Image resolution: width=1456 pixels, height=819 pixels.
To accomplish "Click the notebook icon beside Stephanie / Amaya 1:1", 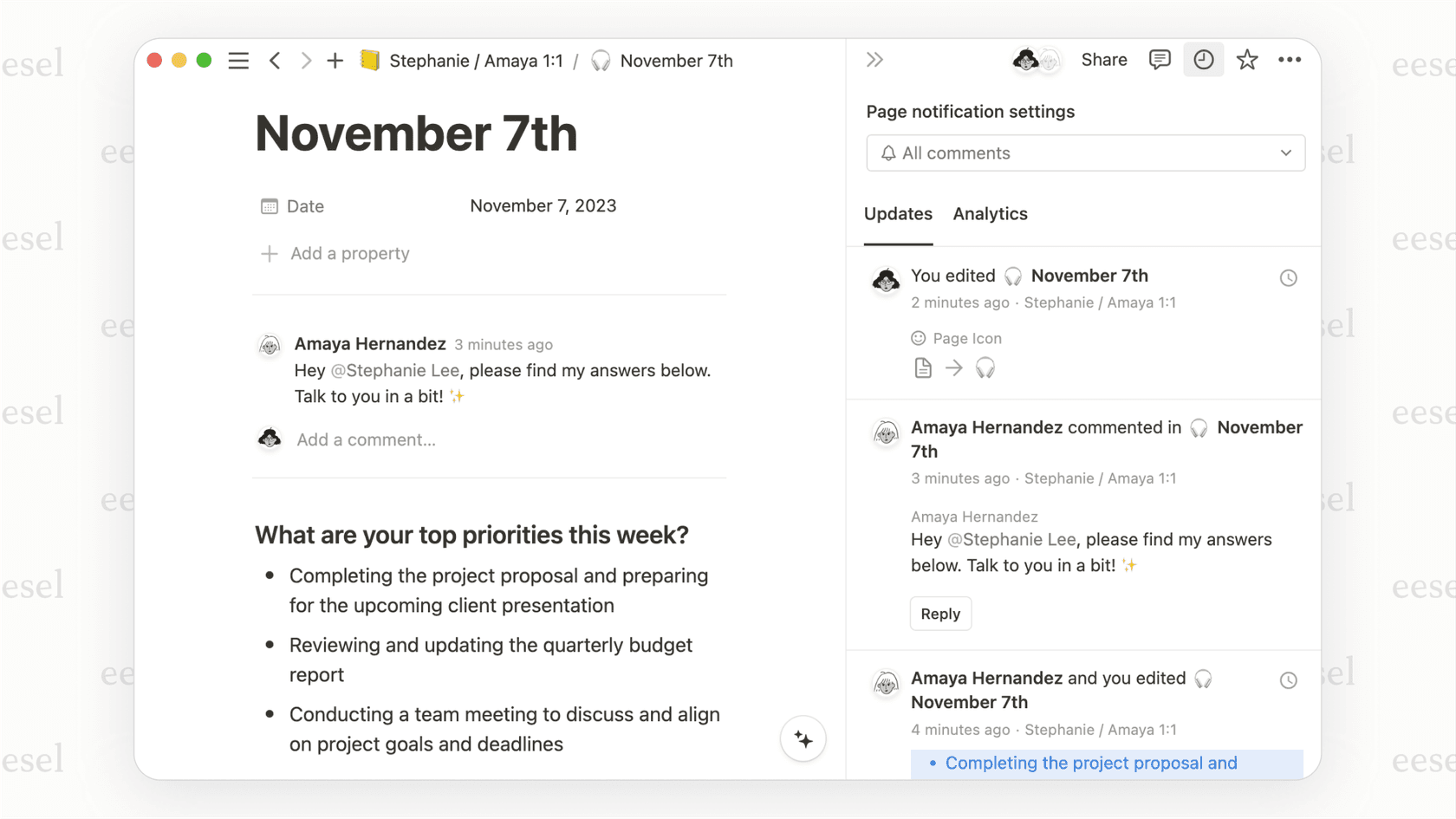I will point(370,61).
